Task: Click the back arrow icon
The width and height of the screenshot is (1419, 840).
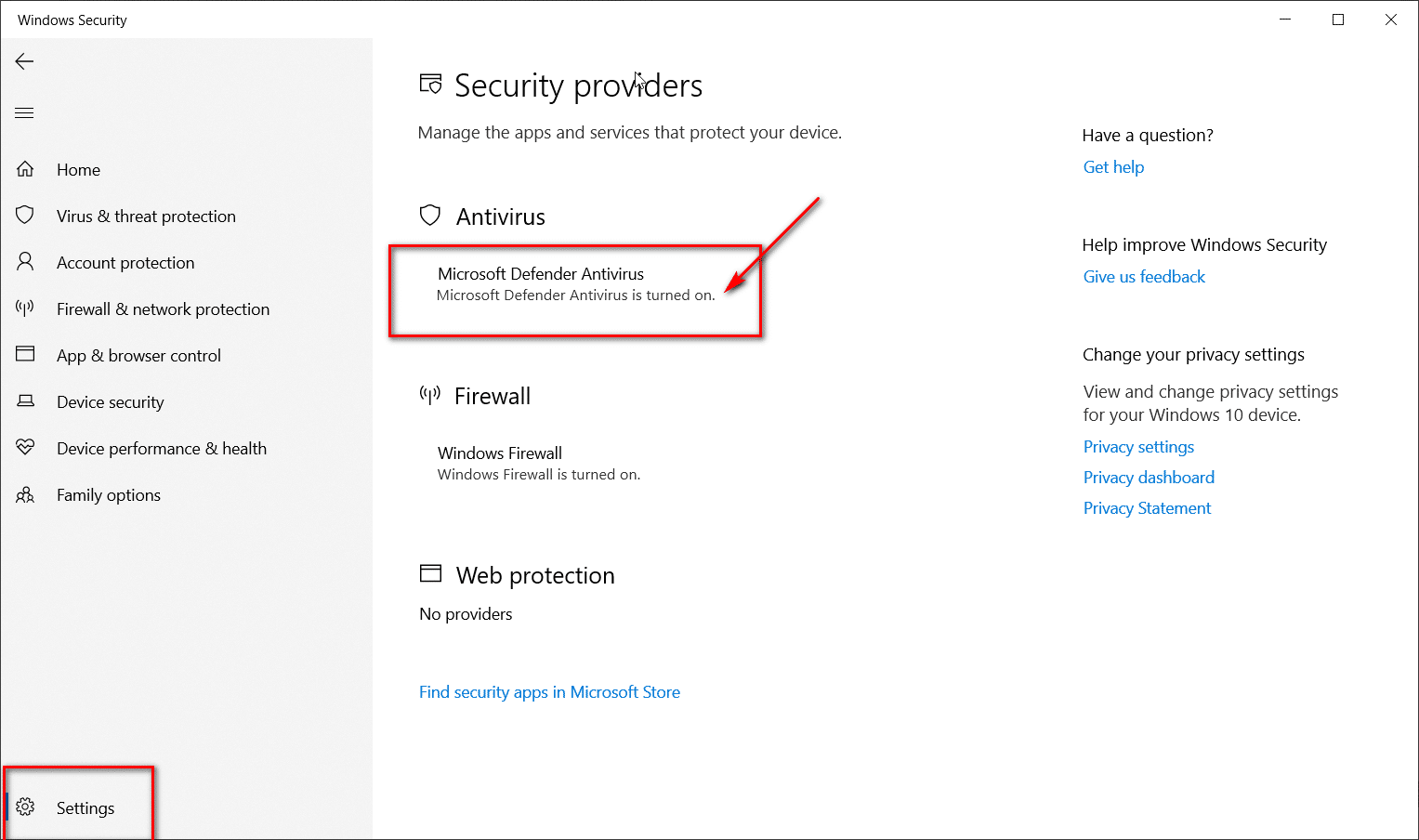Action: point(24,61)
